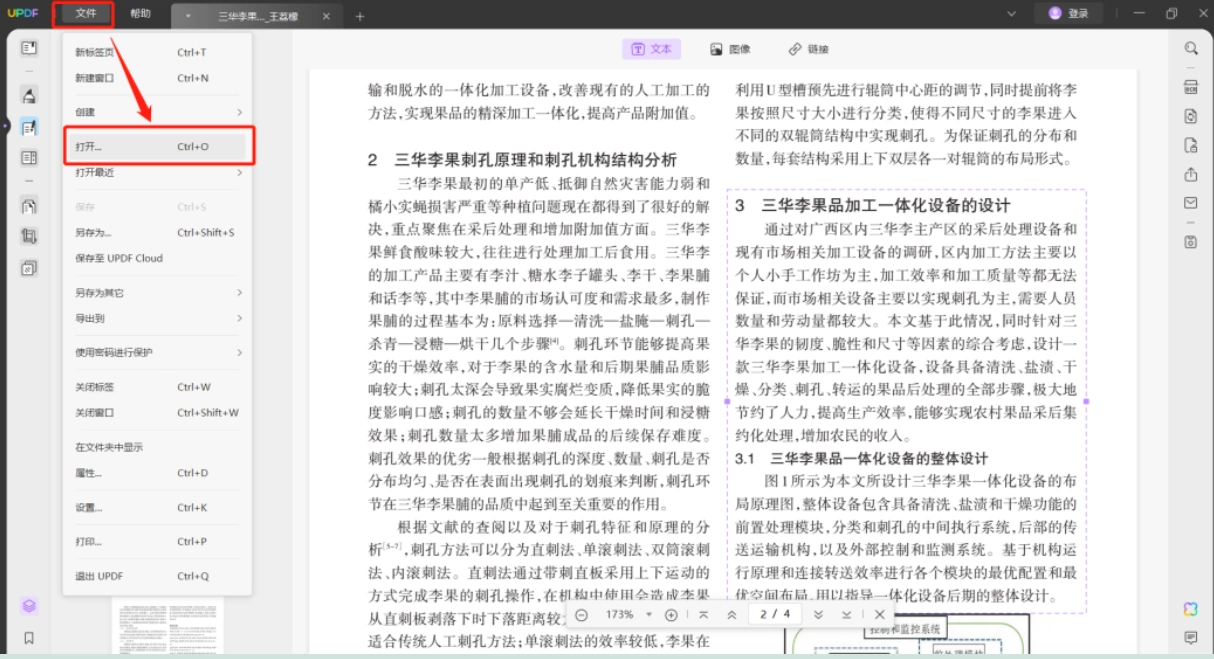Image resolution: width=1214 pixels, height=659 pixels.
Task: Select the Comment highlighter tool in left sidebar
Action: click(x=29, y=96)
